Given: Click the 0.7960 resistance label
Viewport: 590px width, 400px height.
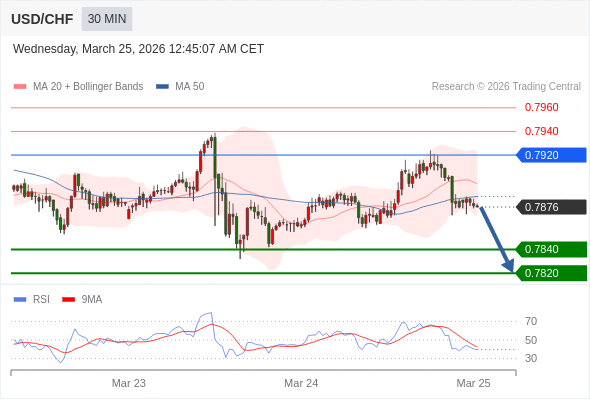Looking at the screenshot, I should point(541,107).
